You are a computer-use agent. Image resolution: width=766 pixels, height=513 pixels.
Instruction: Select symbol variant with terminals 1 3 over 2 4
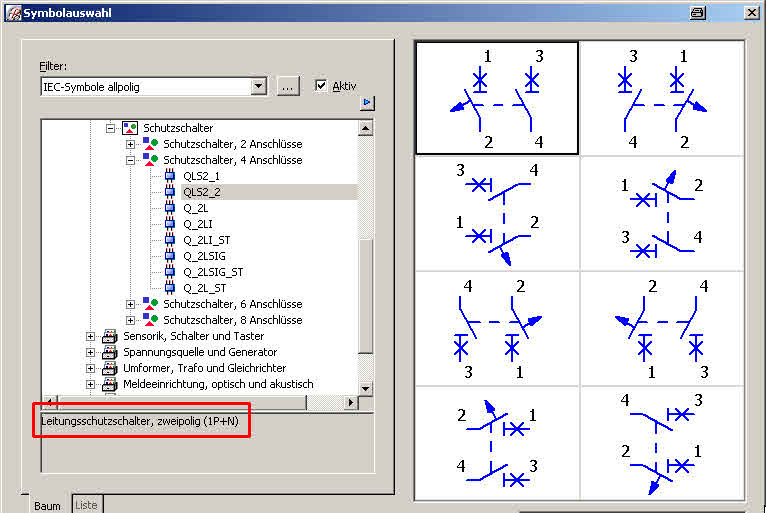click(x=497, y=98)
